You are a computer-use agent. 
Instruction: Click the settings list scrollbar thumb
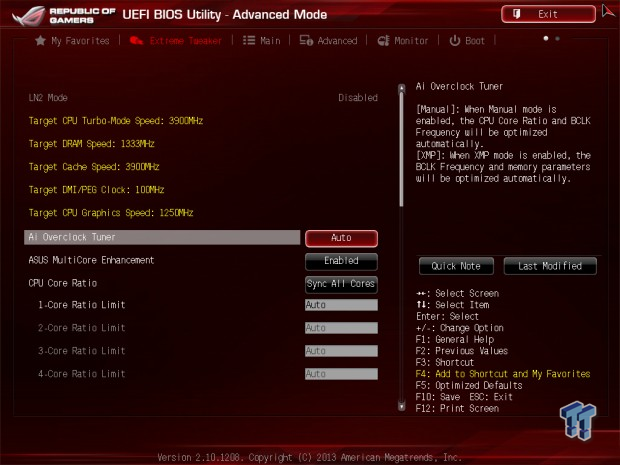(402, 149)
